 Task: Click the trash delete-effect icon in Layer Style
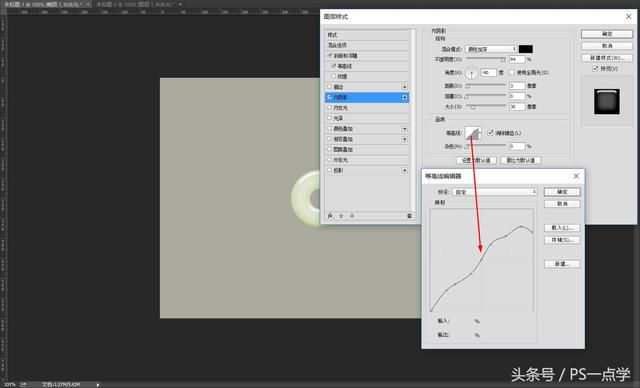pyautogui.click(x=409, y=216)
